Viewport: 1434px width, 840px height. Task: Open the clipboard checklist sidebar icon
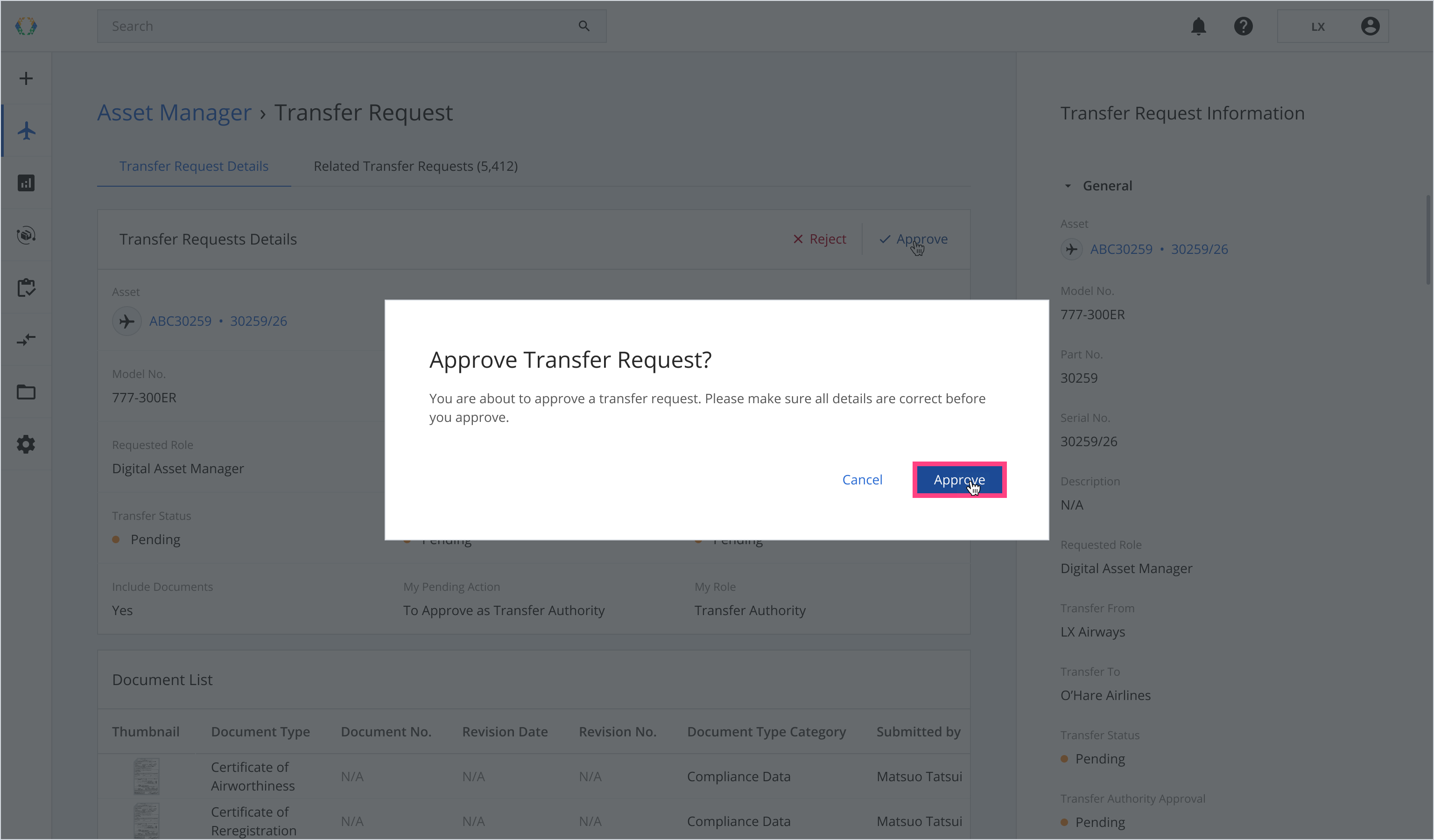(26, 287)
